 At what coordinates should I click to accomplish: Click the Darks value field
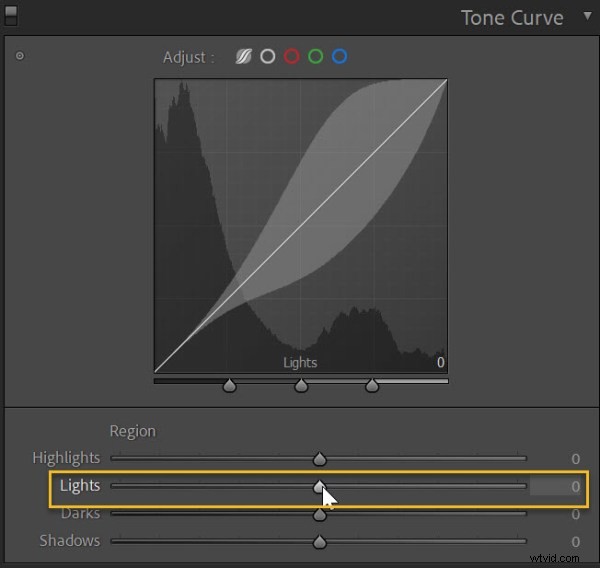(575, 514)
